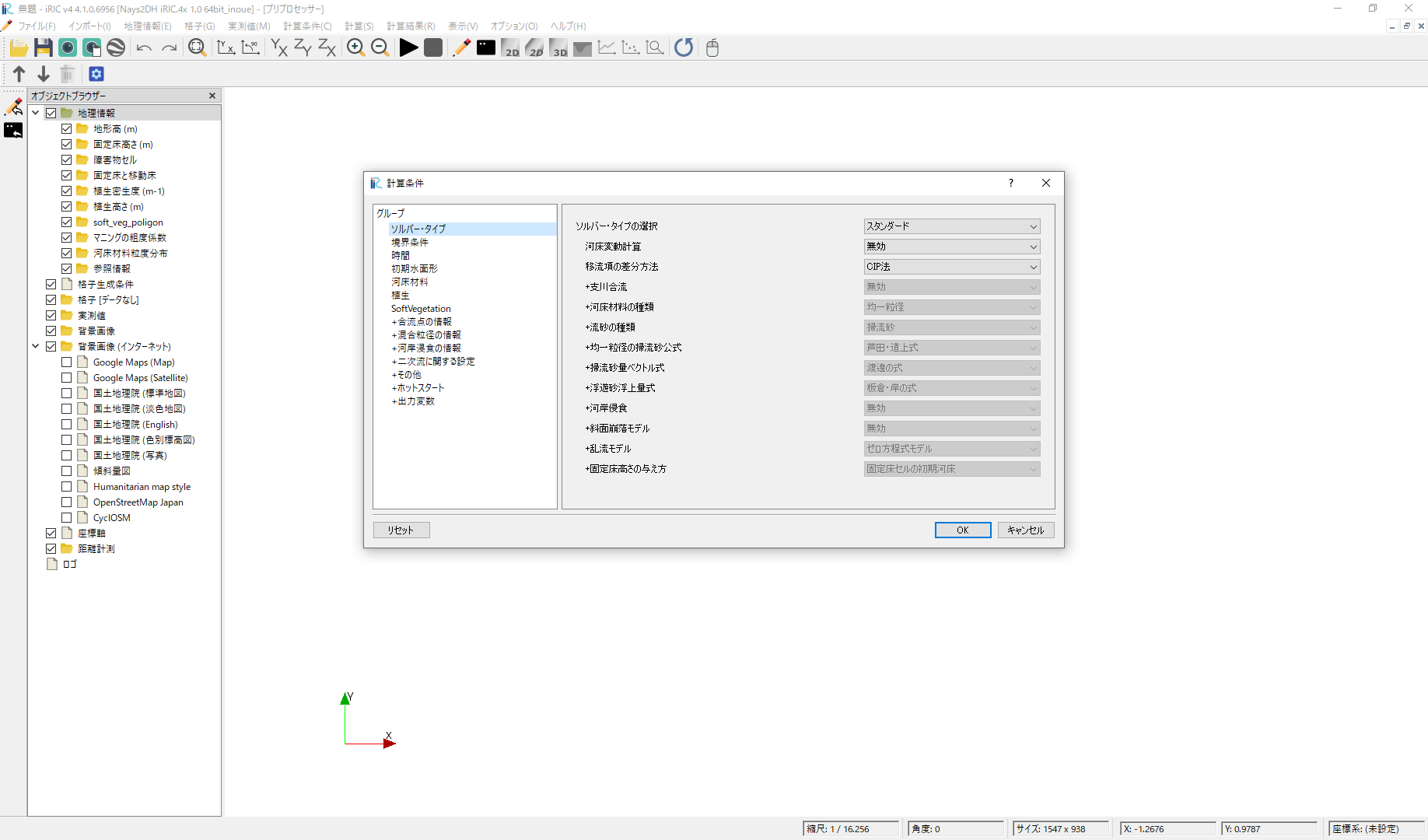Open the +河床材料の種類 dropdown
This screenshot has width=1428, height=840.
pos(952,307)
